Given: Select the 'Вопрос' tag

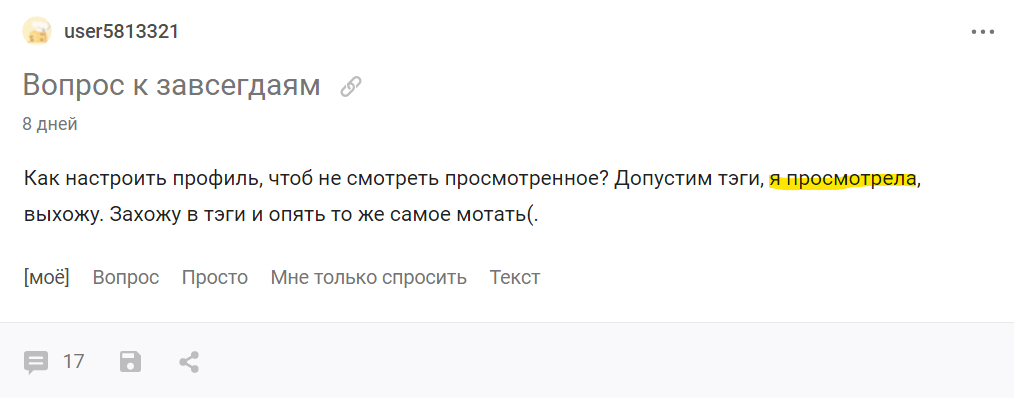Looking at the screenshot, I should [x=125, y=277].
